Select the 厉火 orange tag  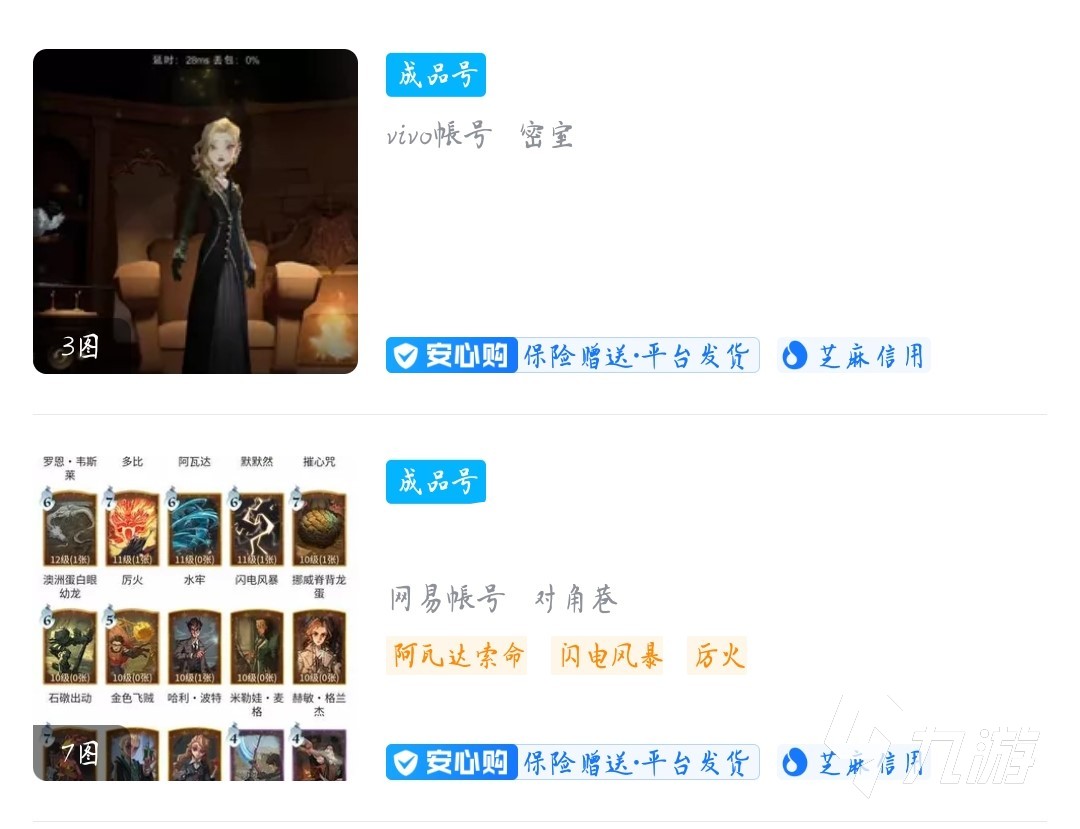(x=718, y=655)
